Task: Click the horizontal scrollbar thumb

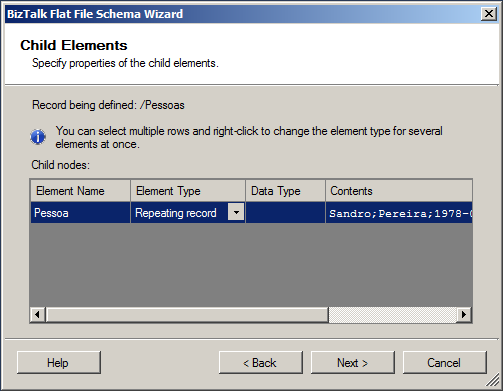Action: coord(187,315)
